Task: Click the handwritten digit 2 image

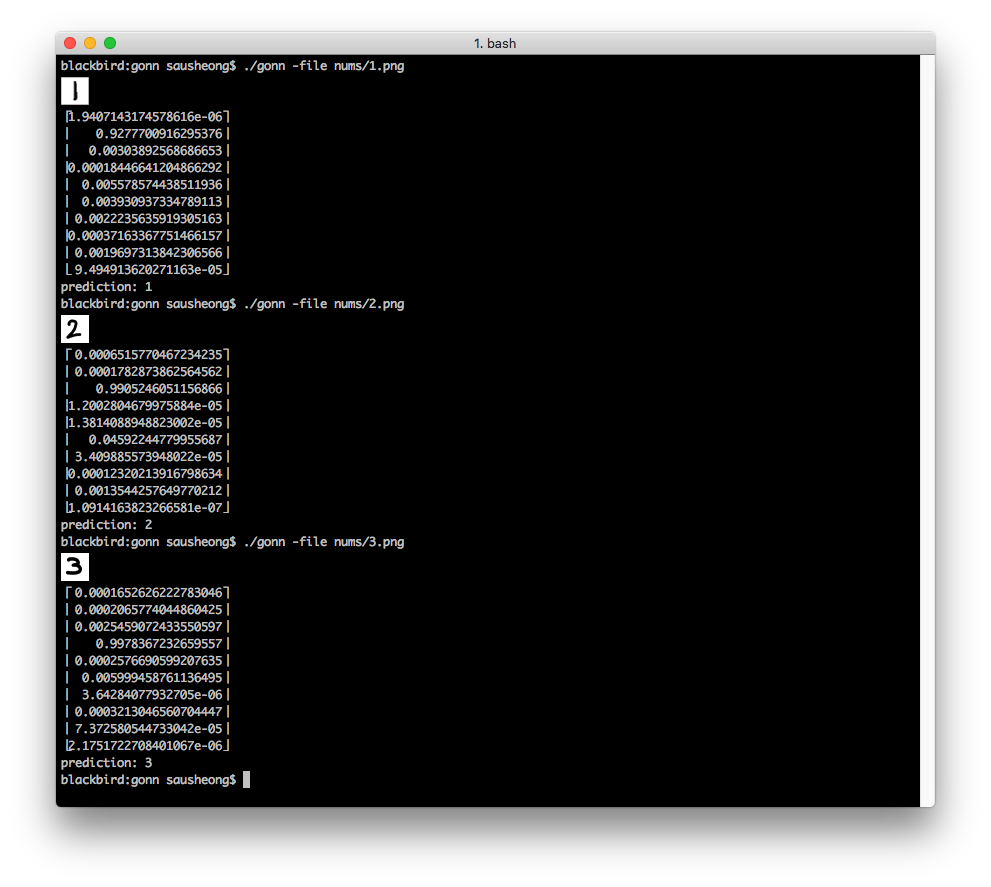Action: pos(75,329)
